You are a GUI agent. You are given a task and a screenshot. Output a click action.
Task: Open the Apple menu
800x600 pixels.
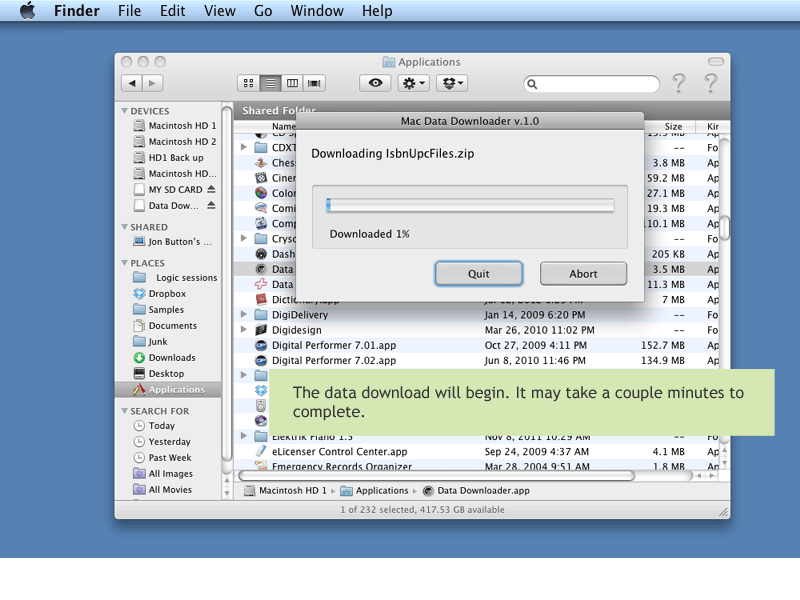point(28,10)
